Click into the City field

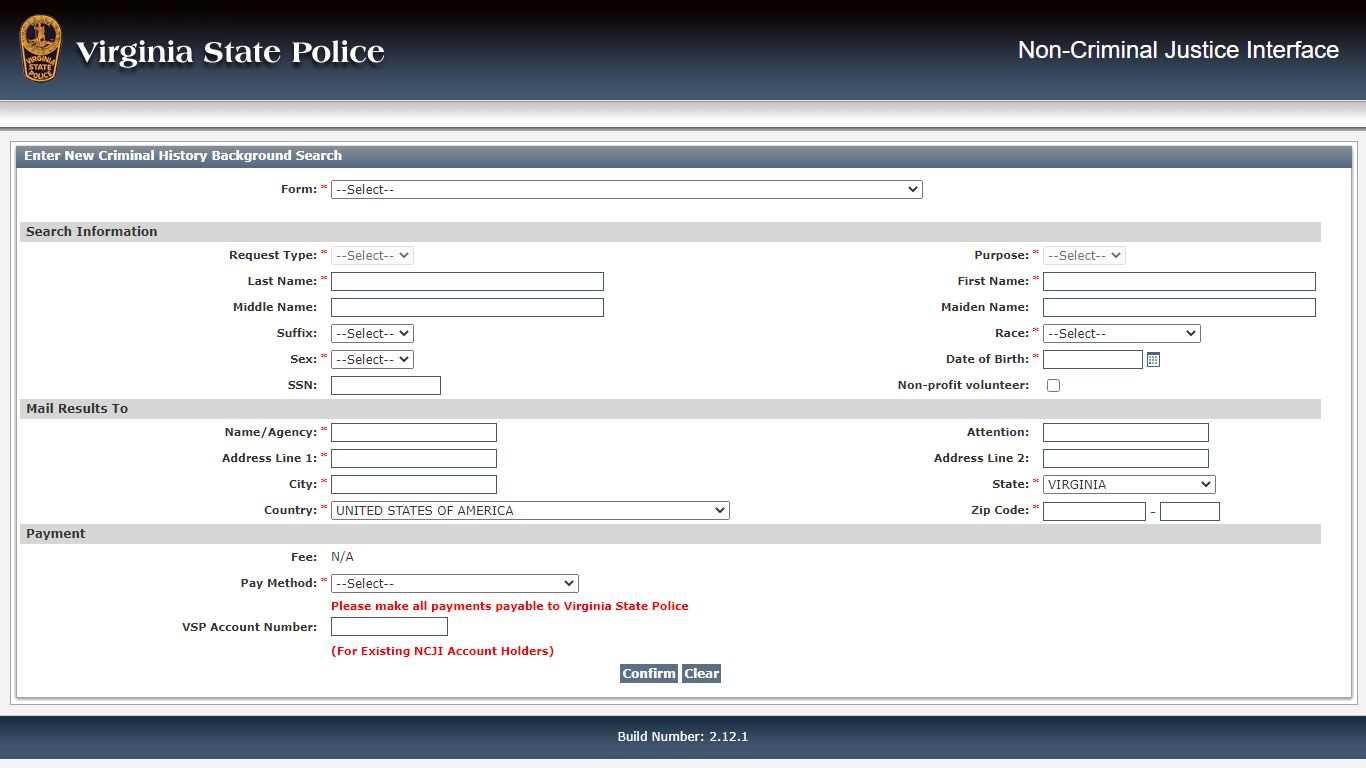(414, 485)
